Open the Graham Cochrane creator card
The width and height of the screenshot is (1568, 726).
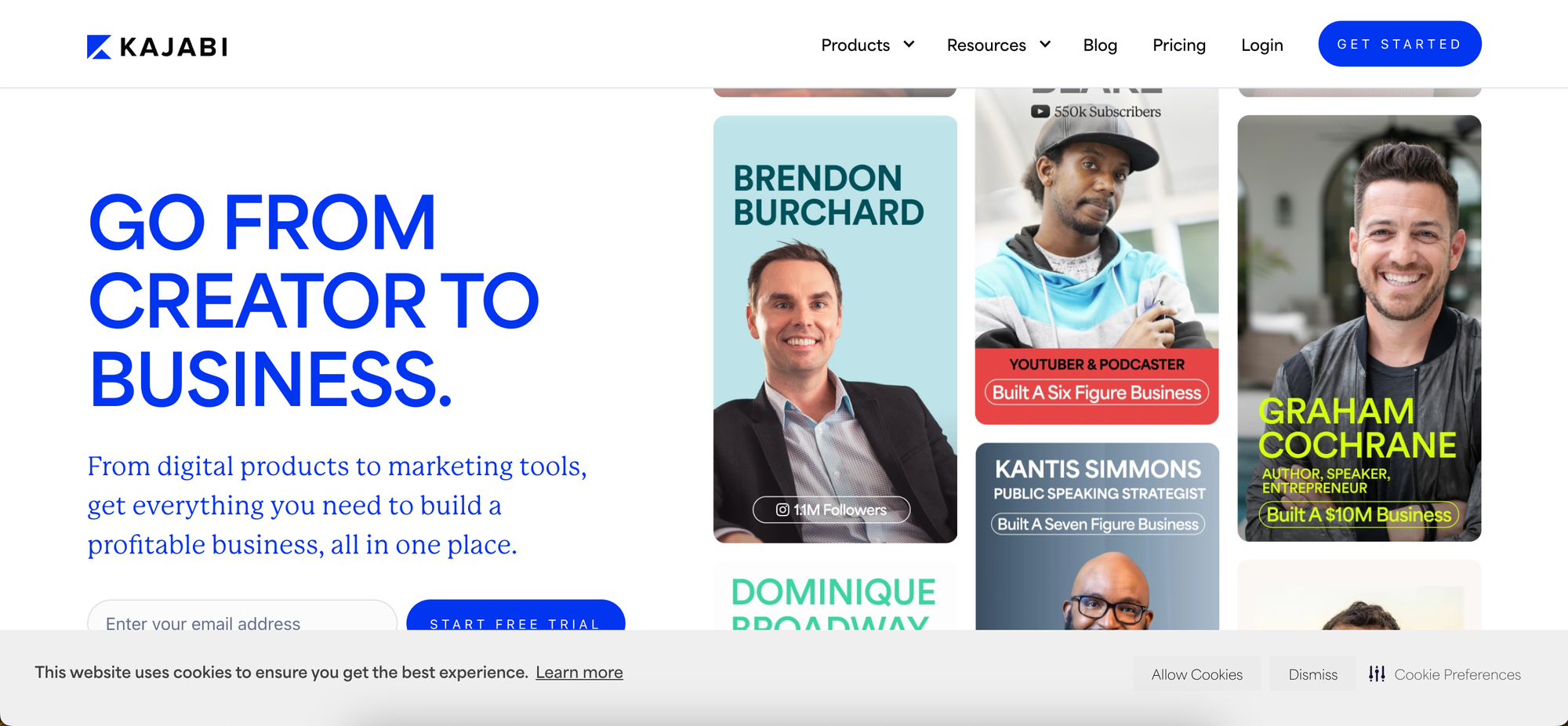[x=1359, y=329]
